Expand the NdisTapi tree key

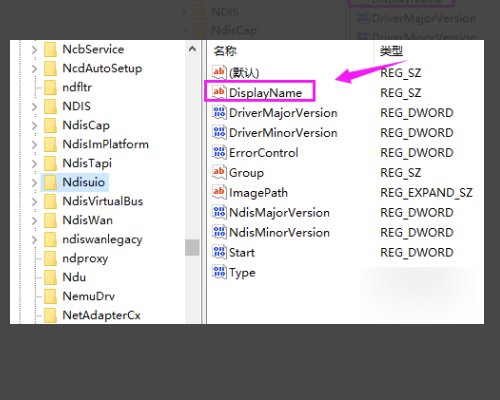pyautogui.click(x=34, y=163)
